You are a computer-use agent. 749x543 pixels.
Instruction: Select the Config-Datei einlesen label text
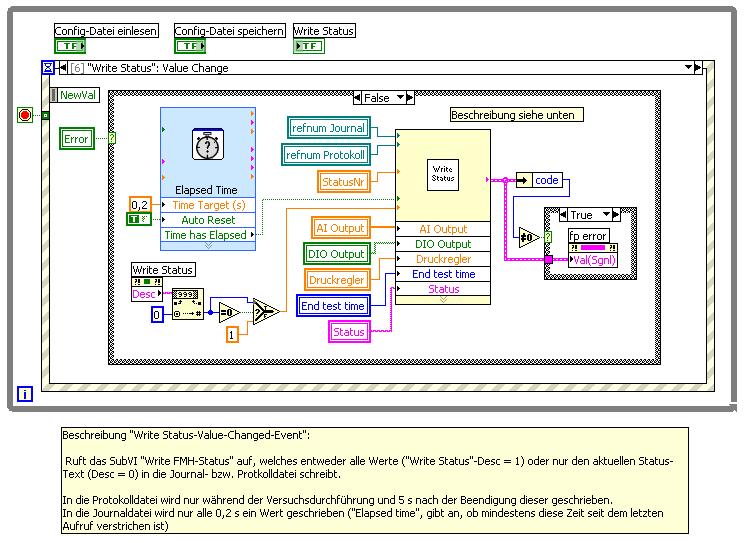(x=106, y=31)
